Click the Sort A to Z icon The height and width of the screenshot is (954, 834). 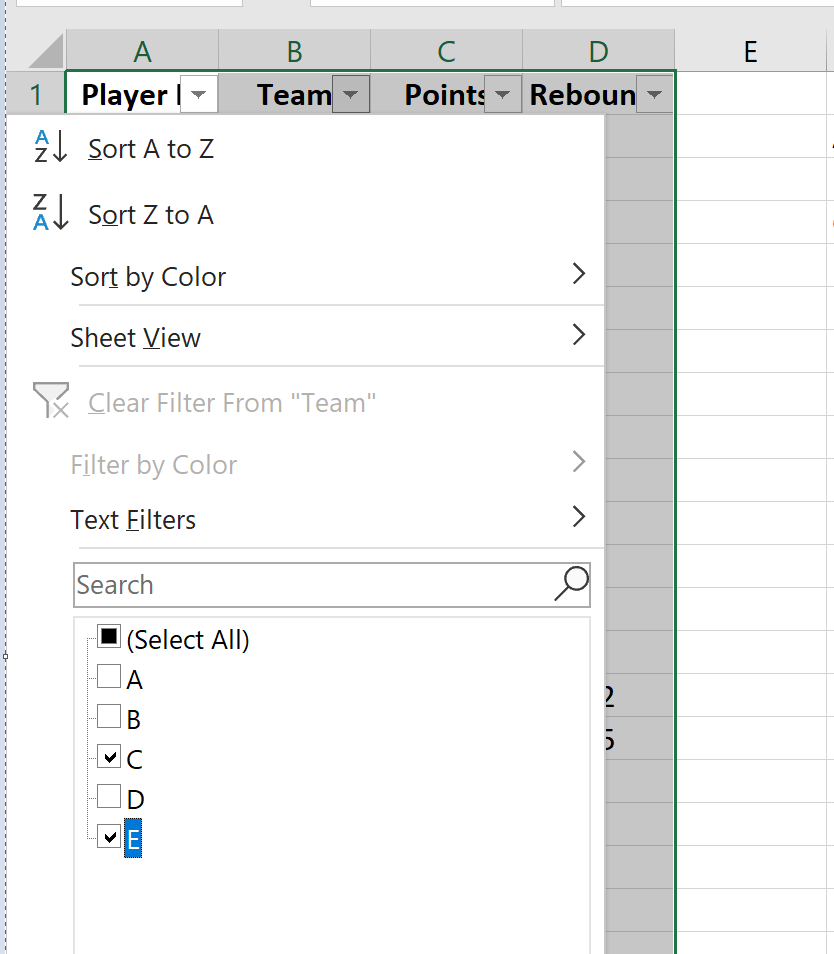[50, 148]
